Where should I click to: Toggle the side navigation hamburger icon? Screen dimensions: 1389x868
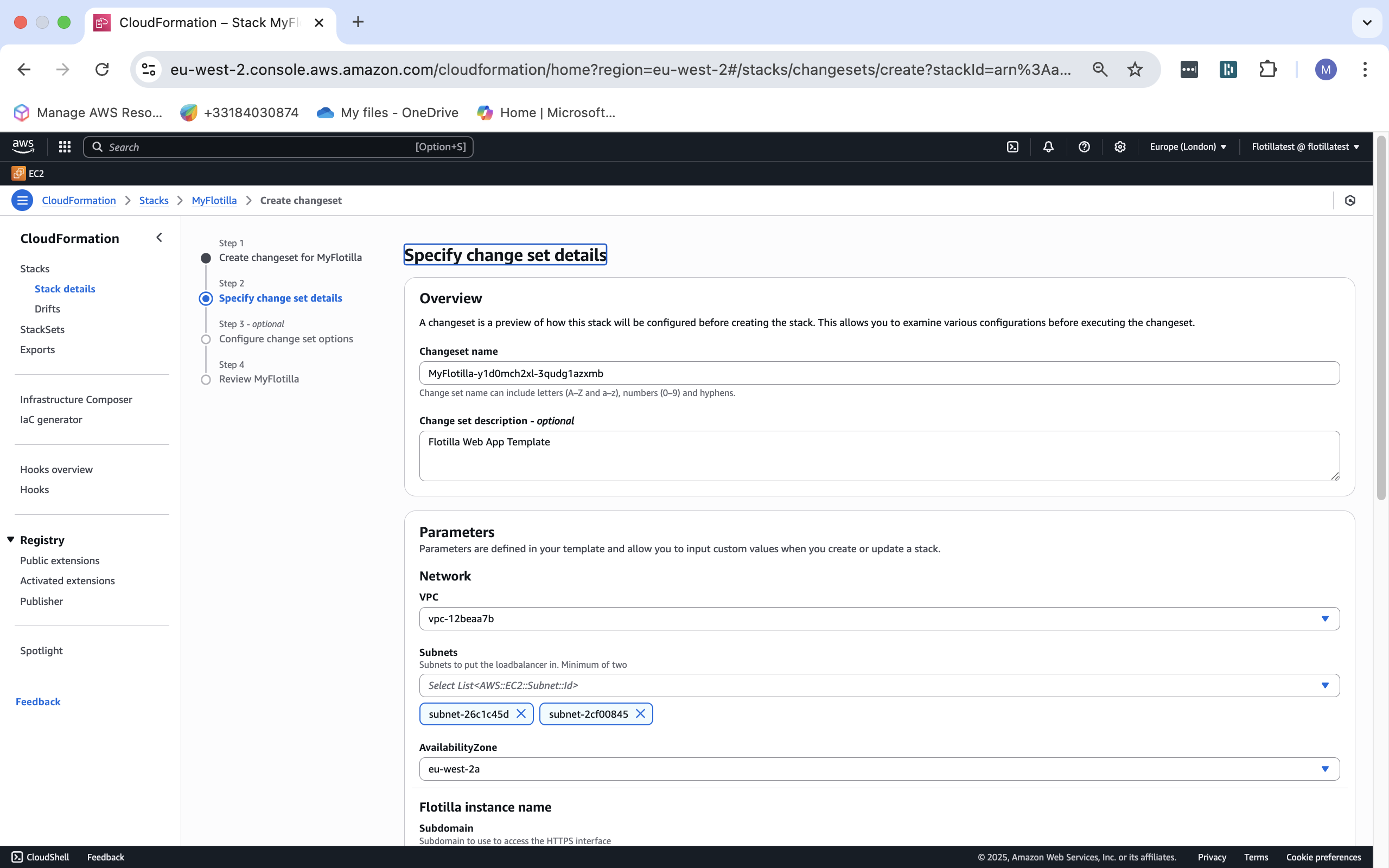coord(22,200)
